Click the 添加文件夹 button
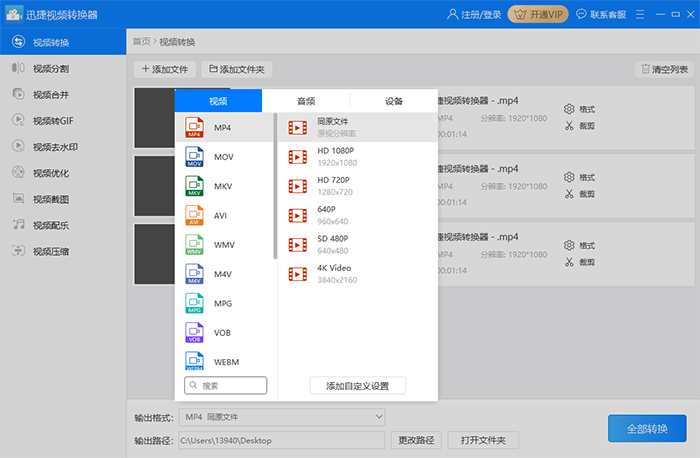The width and height of the screenshot is (700, 458). coord(237,69)
